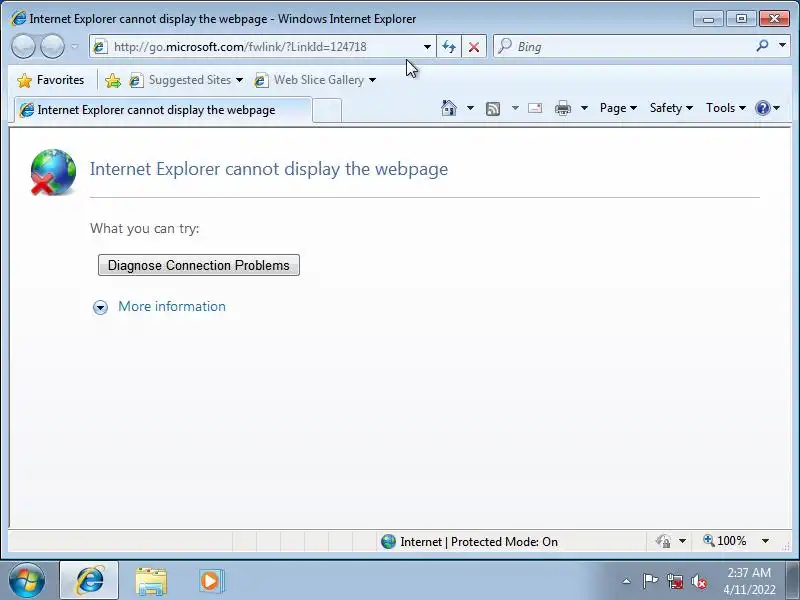Click the red Stop loading icon
The image size is (800, 600).
pyautogui.click(x=474, y=47)
